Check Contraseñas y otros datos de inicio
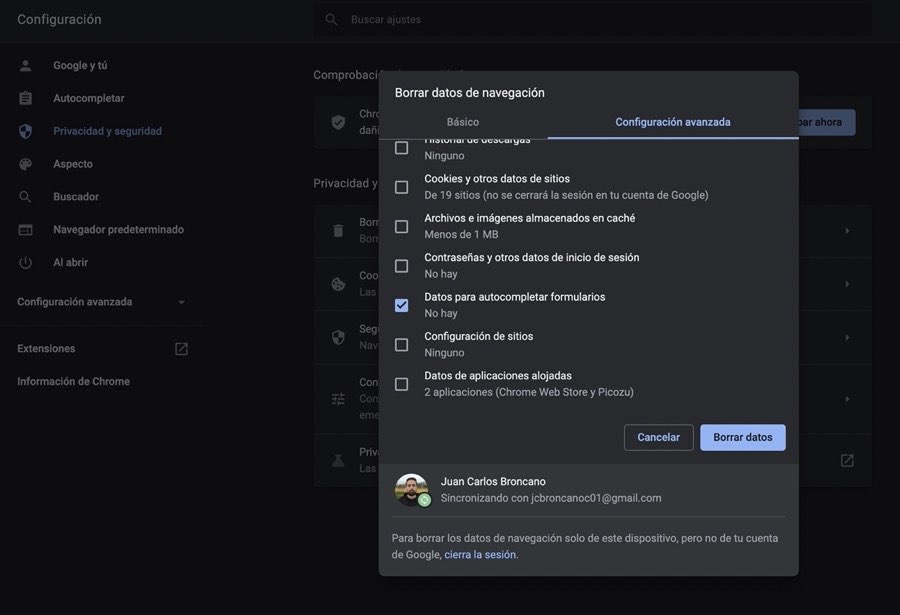 401,266
